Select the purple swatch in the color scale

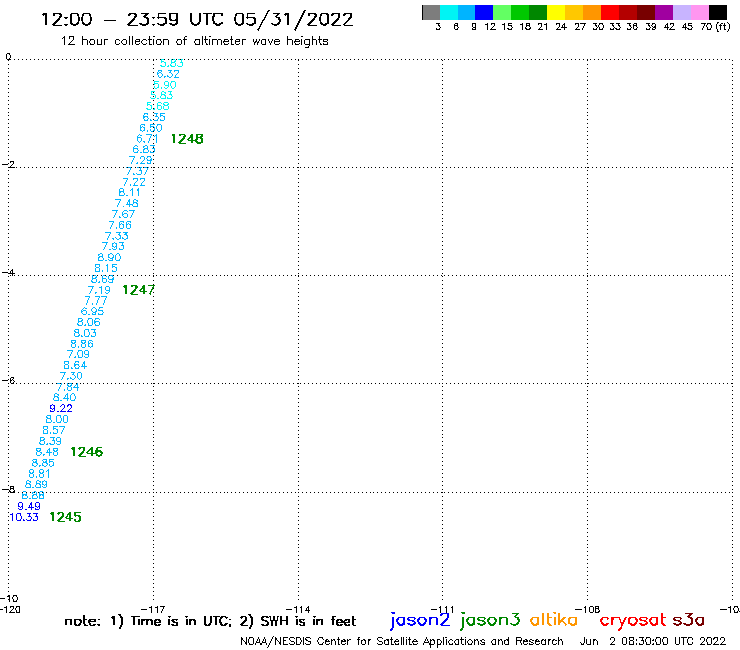coord(664,12)
